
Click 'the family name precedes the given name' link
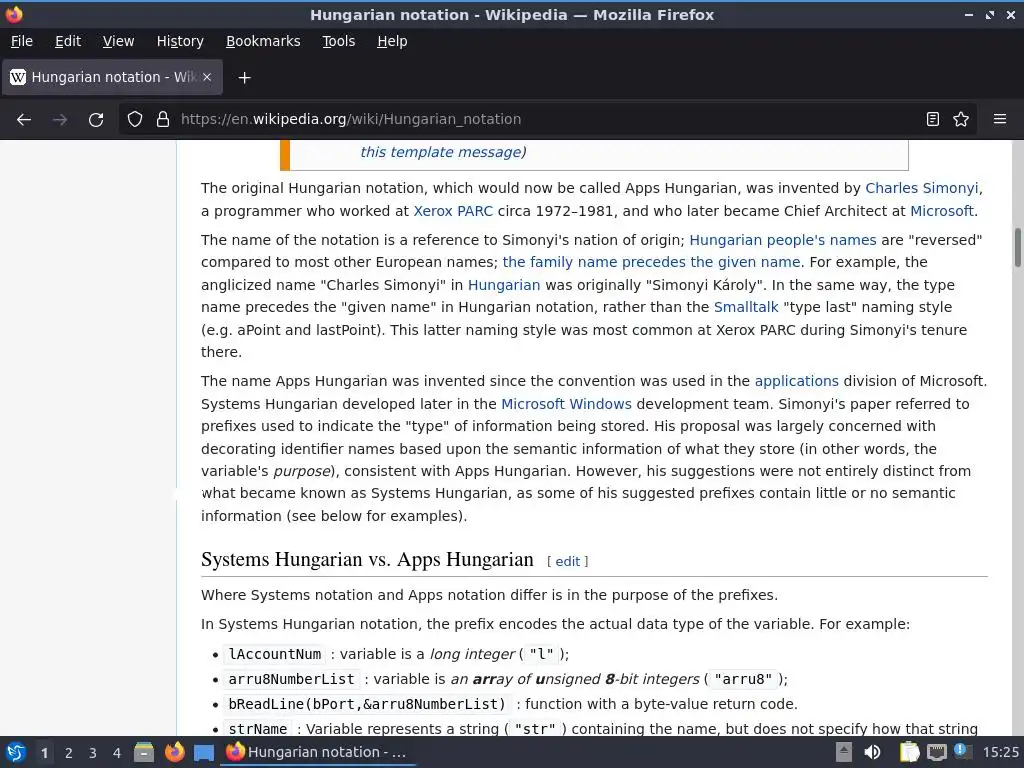coord(651,262)
